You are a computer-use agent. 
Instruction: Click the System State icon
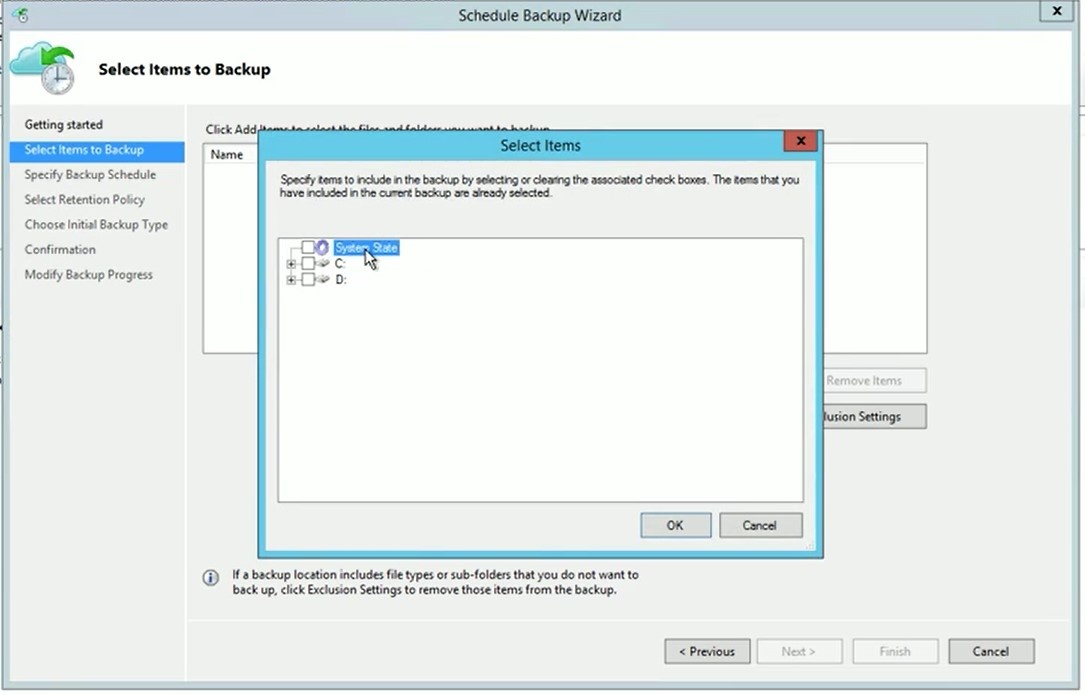323,247
